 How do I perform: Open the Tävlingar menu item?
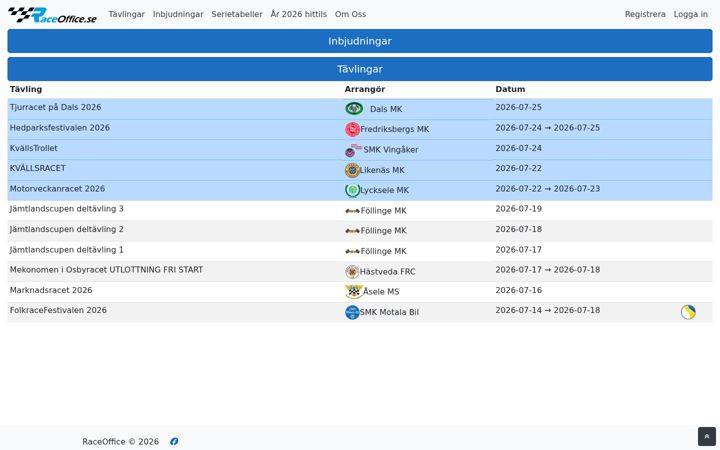(126, 14)
